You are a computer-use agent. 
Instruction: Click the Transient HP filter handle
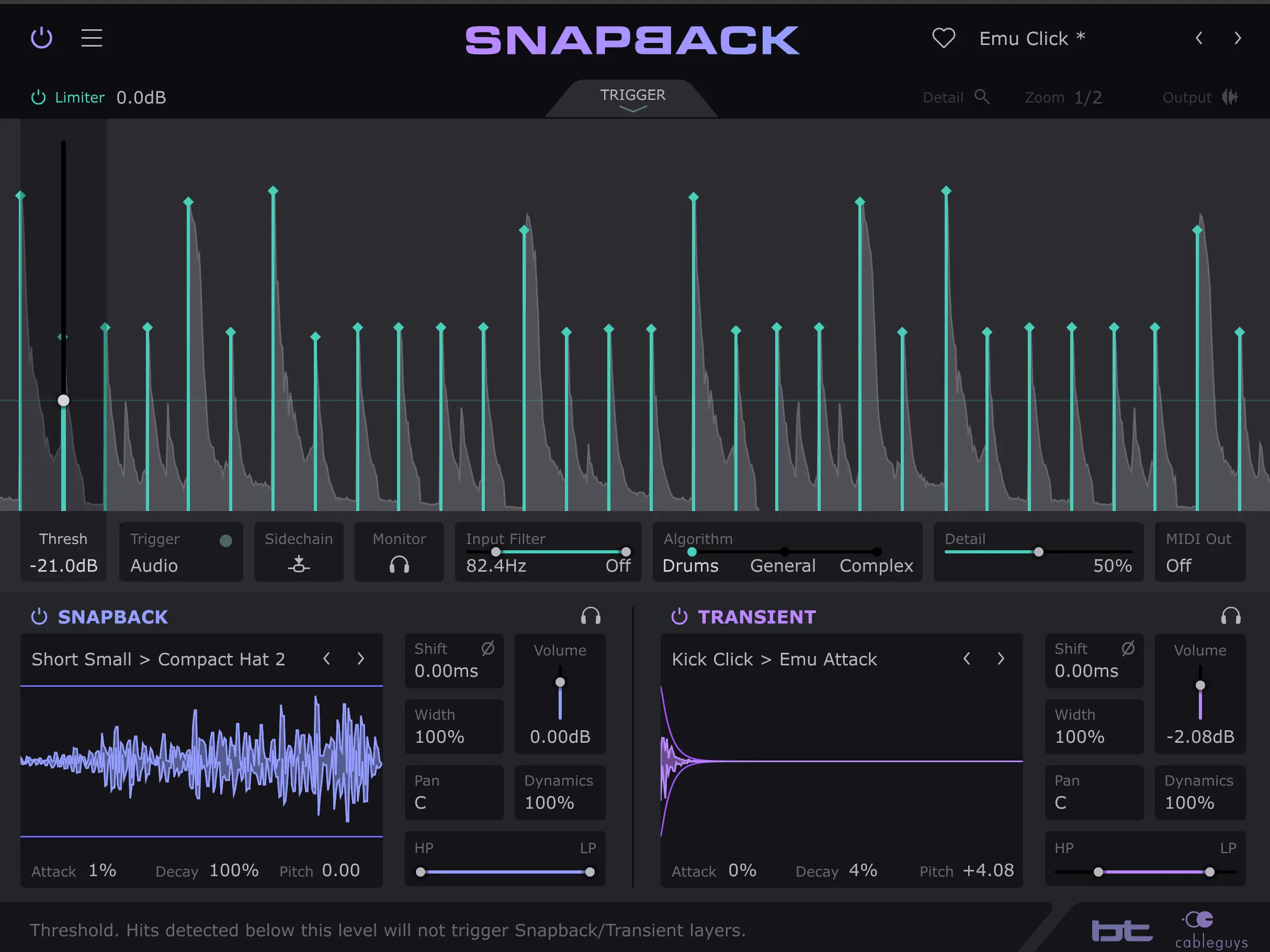tap(1098, 872)
